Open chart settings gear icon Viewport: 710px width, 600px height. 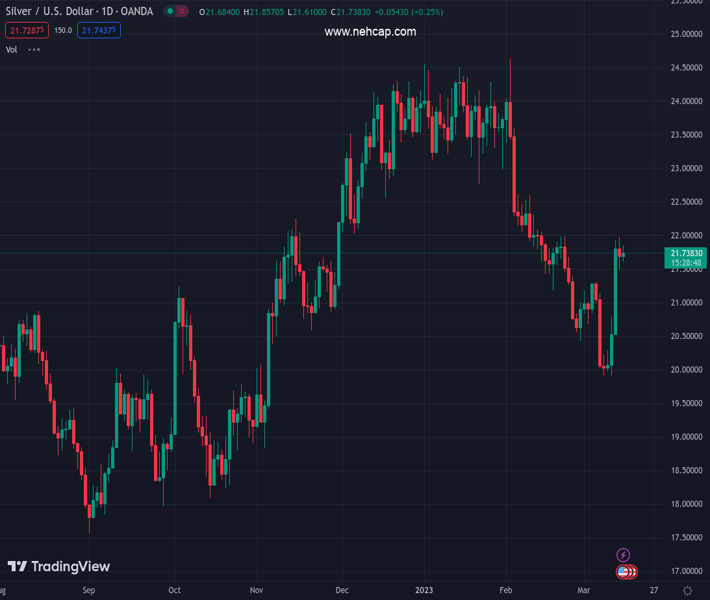[688, 592]
